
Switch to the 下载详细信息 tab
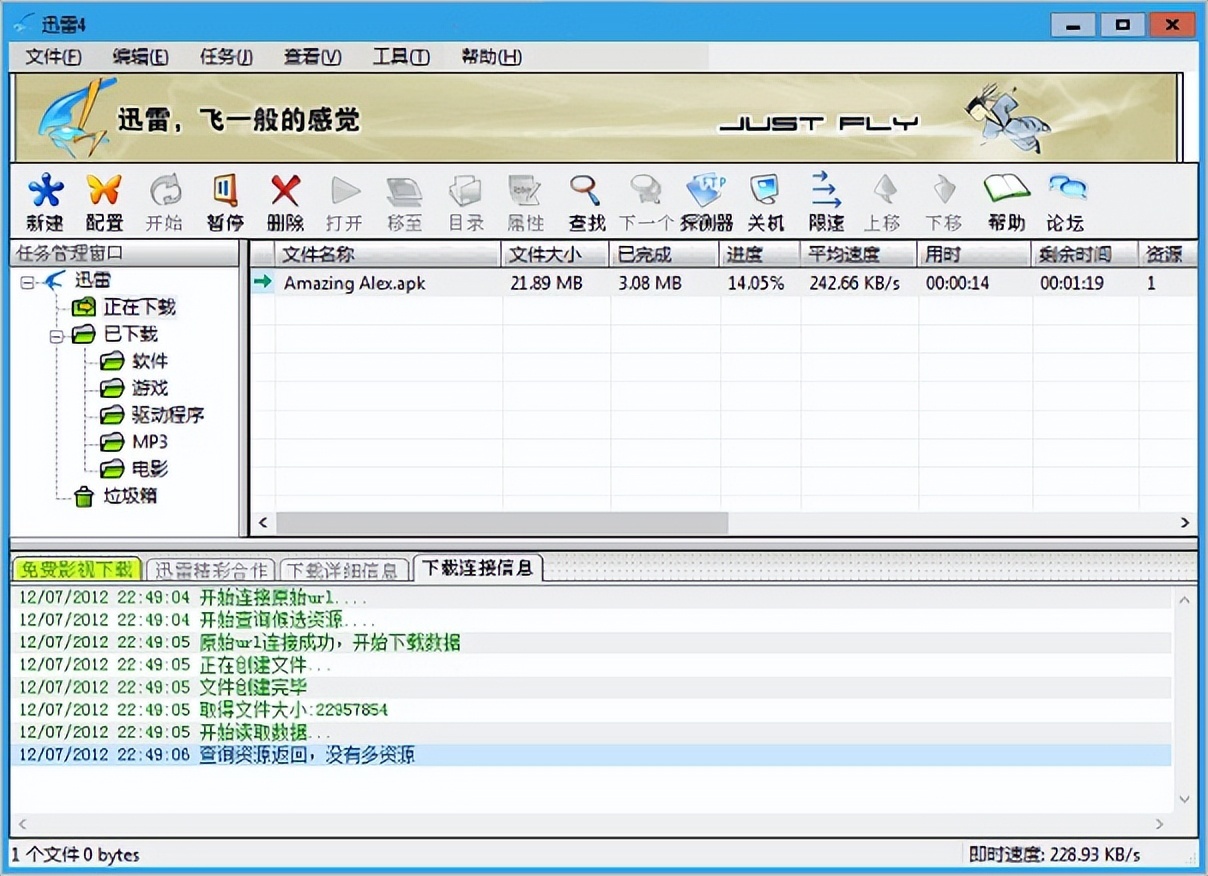click(344, 570)
